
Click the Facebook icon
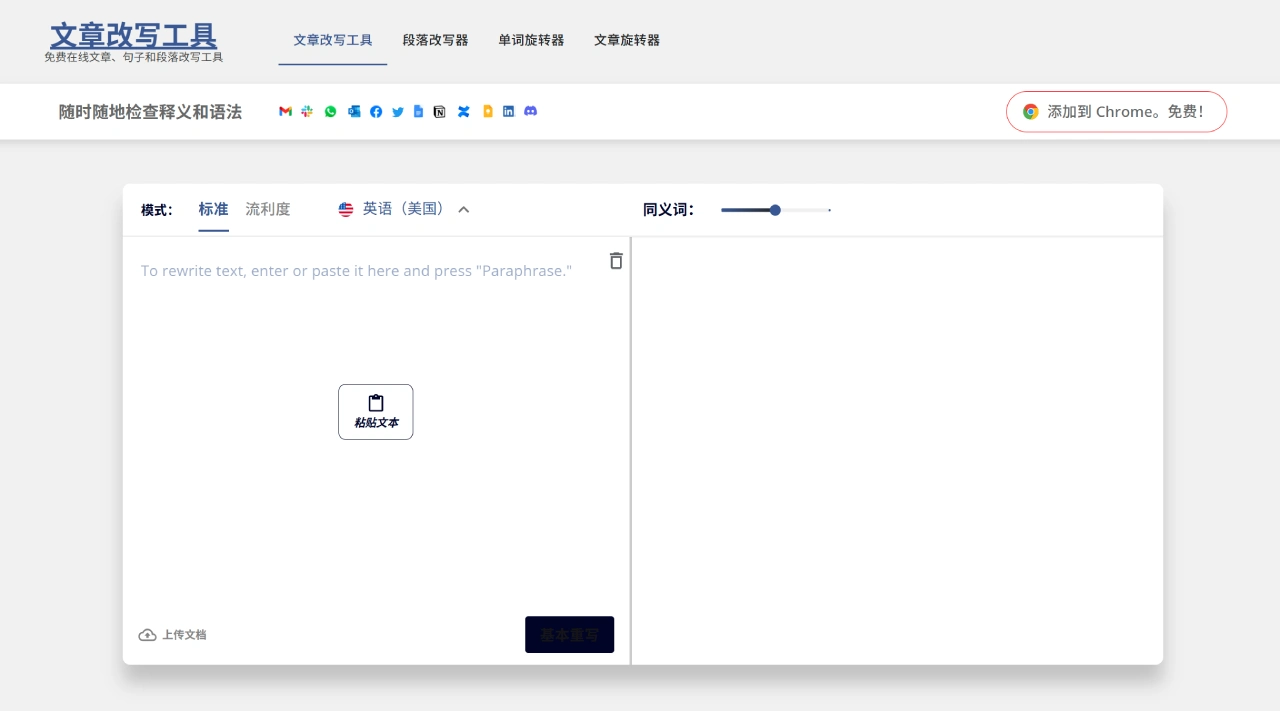(x=376, y=112)
